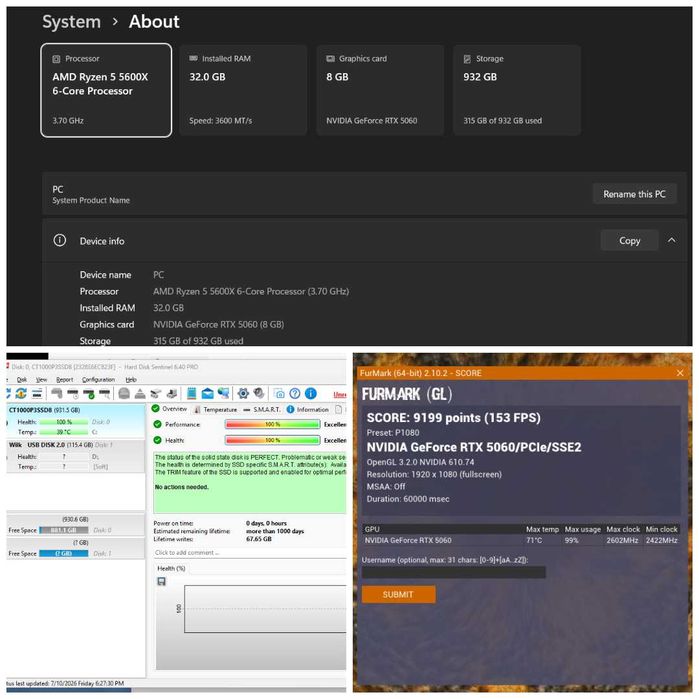Open the Disk menu
This screenshot has height=699, width=699.
(x=22, y=379)
